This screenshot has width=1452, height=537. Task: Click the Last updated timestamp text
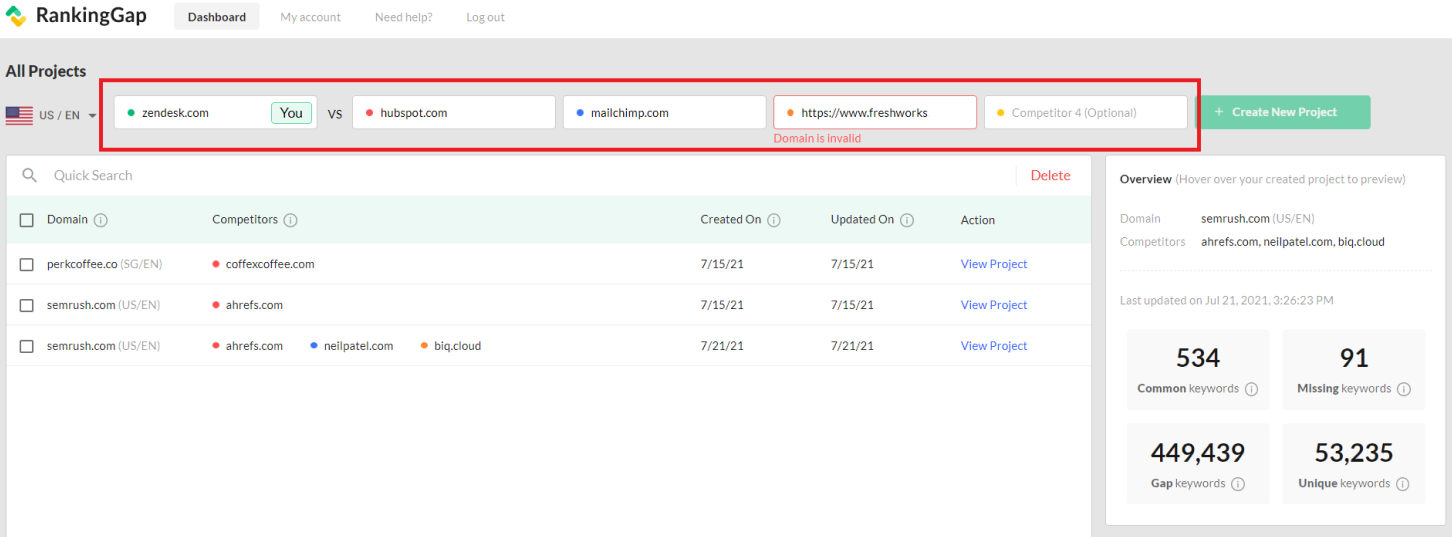point(1226,300)
